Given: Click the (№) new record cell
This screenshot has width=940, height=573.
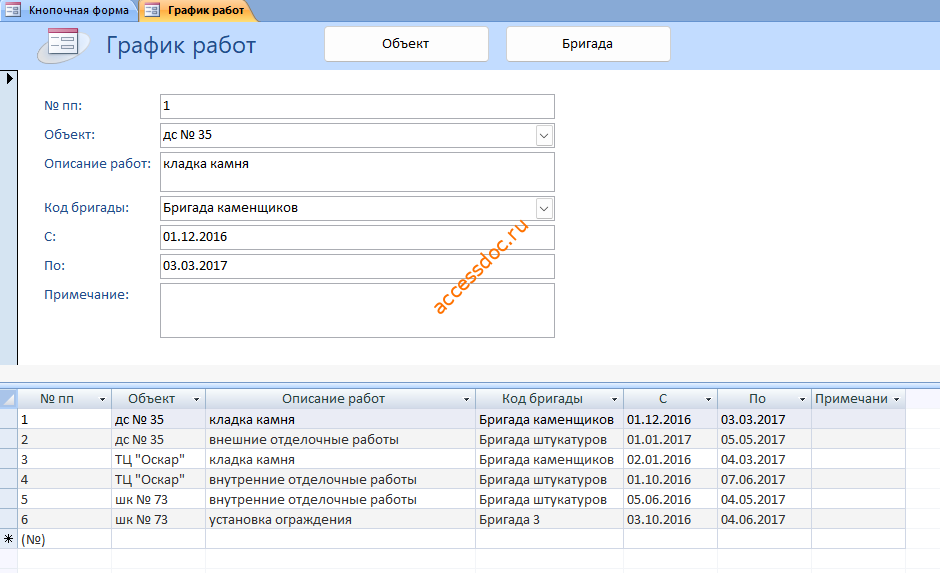Looking at the screenshot, I should coord(64,539).
